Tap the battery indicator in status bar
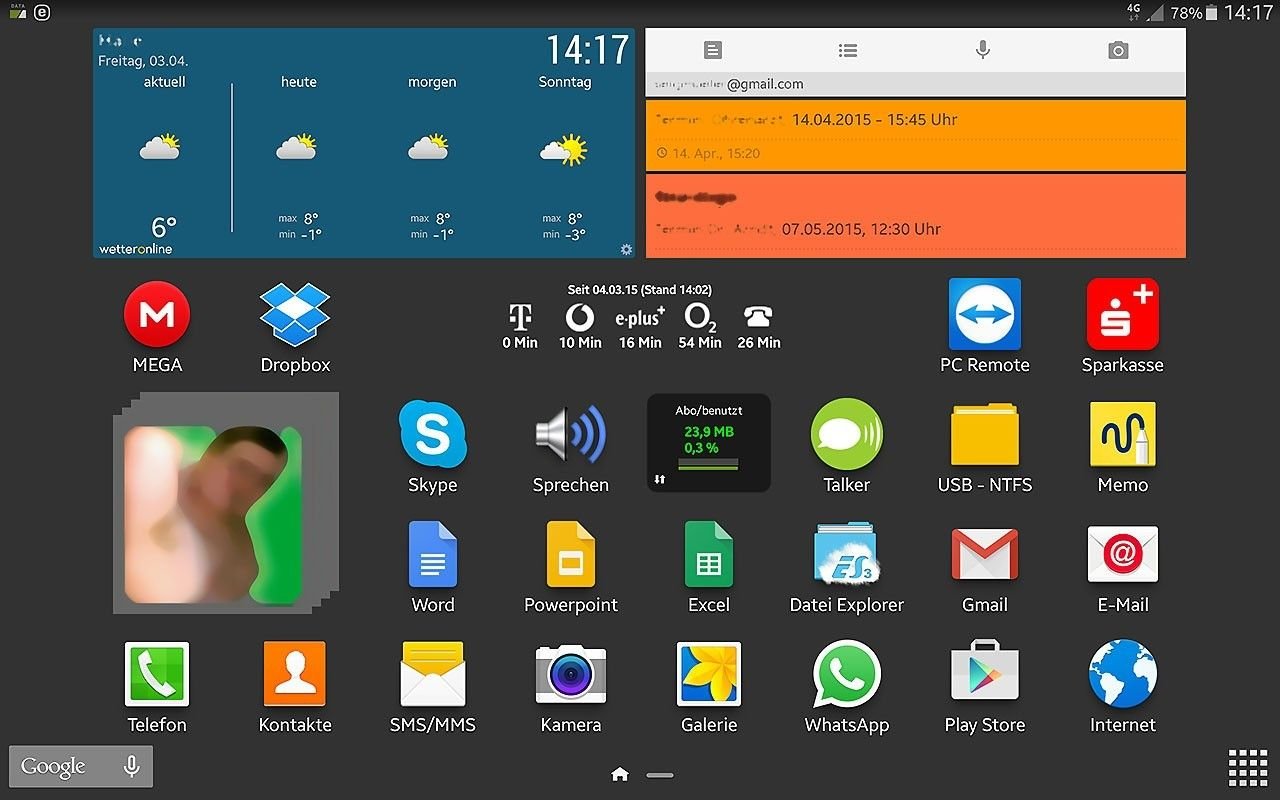Screen dimensions: 1280x800 [x=1212, y=13]
